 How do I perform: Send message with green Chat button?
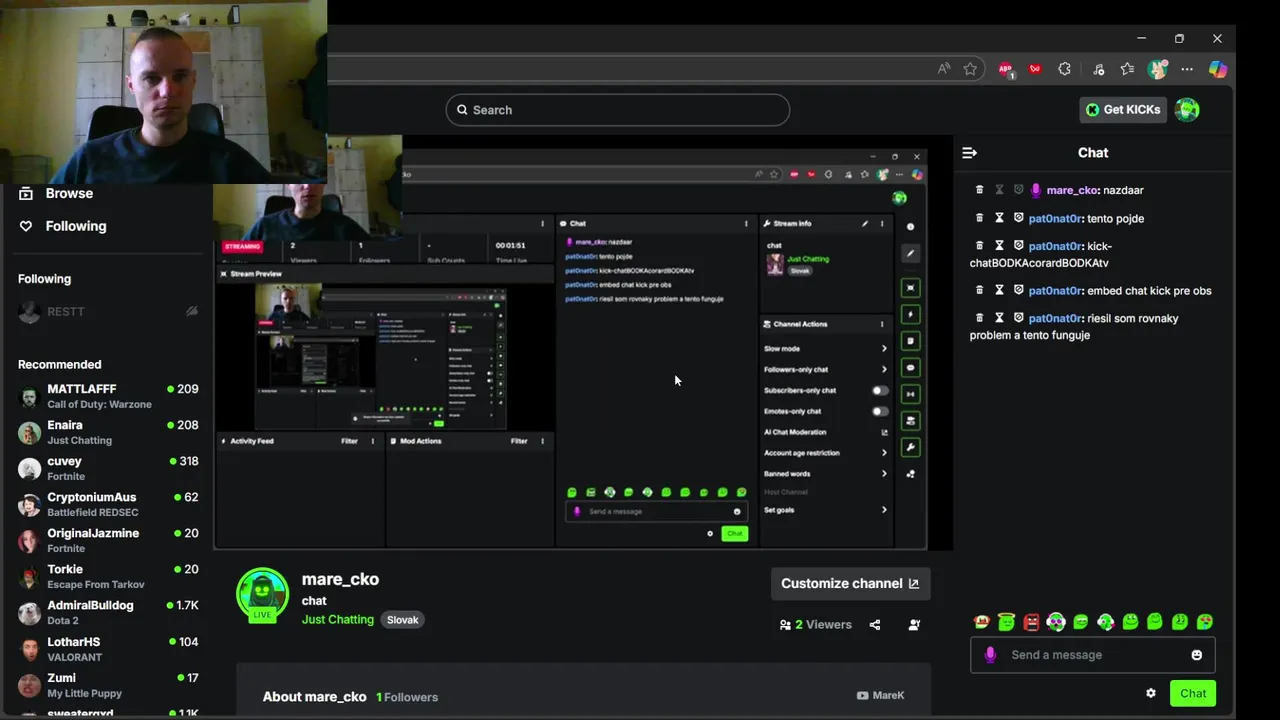click(x=1193, y=693)
